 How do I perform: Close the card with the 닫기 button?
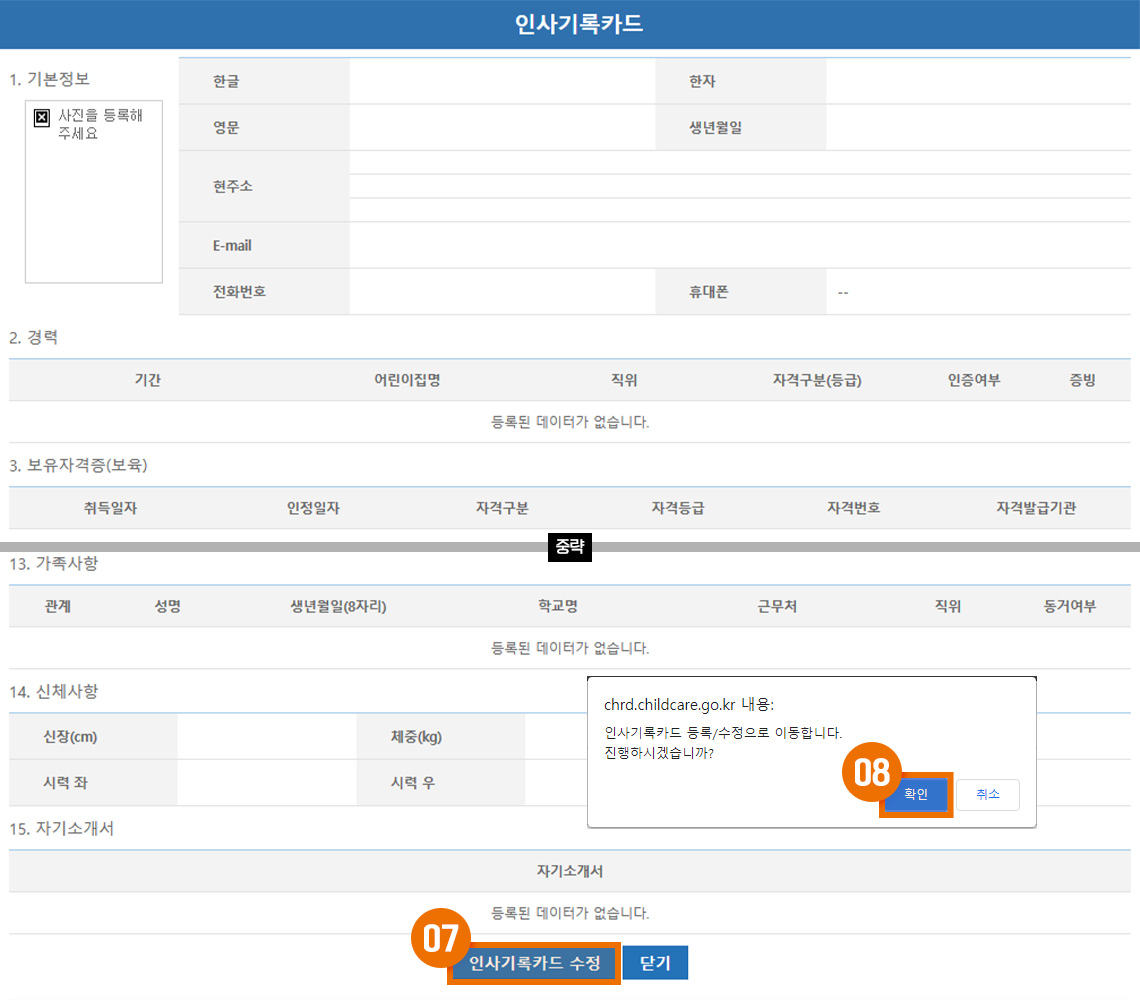click(x=655, y=964)
